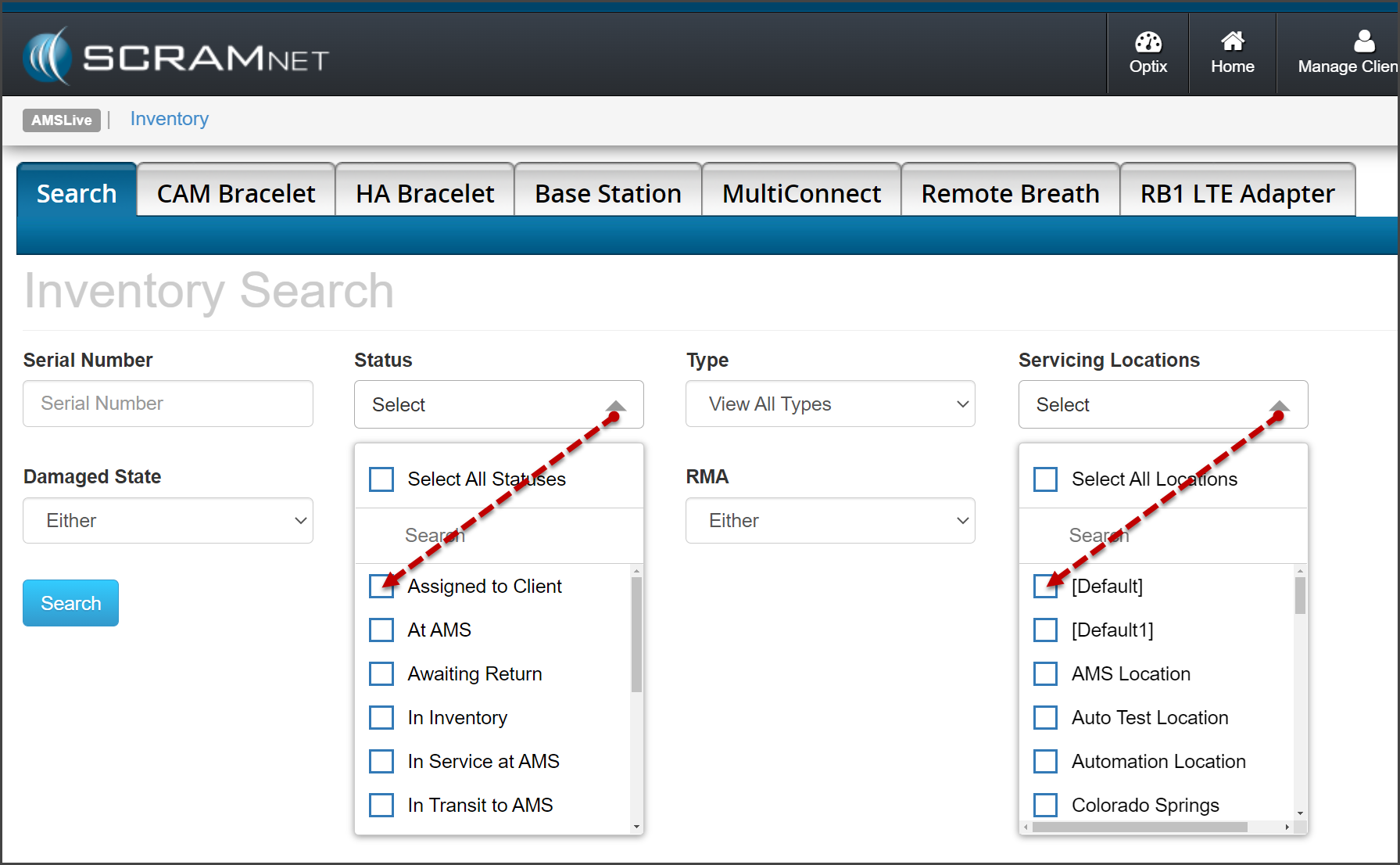Go to Home via house icon

(1232, 41)
